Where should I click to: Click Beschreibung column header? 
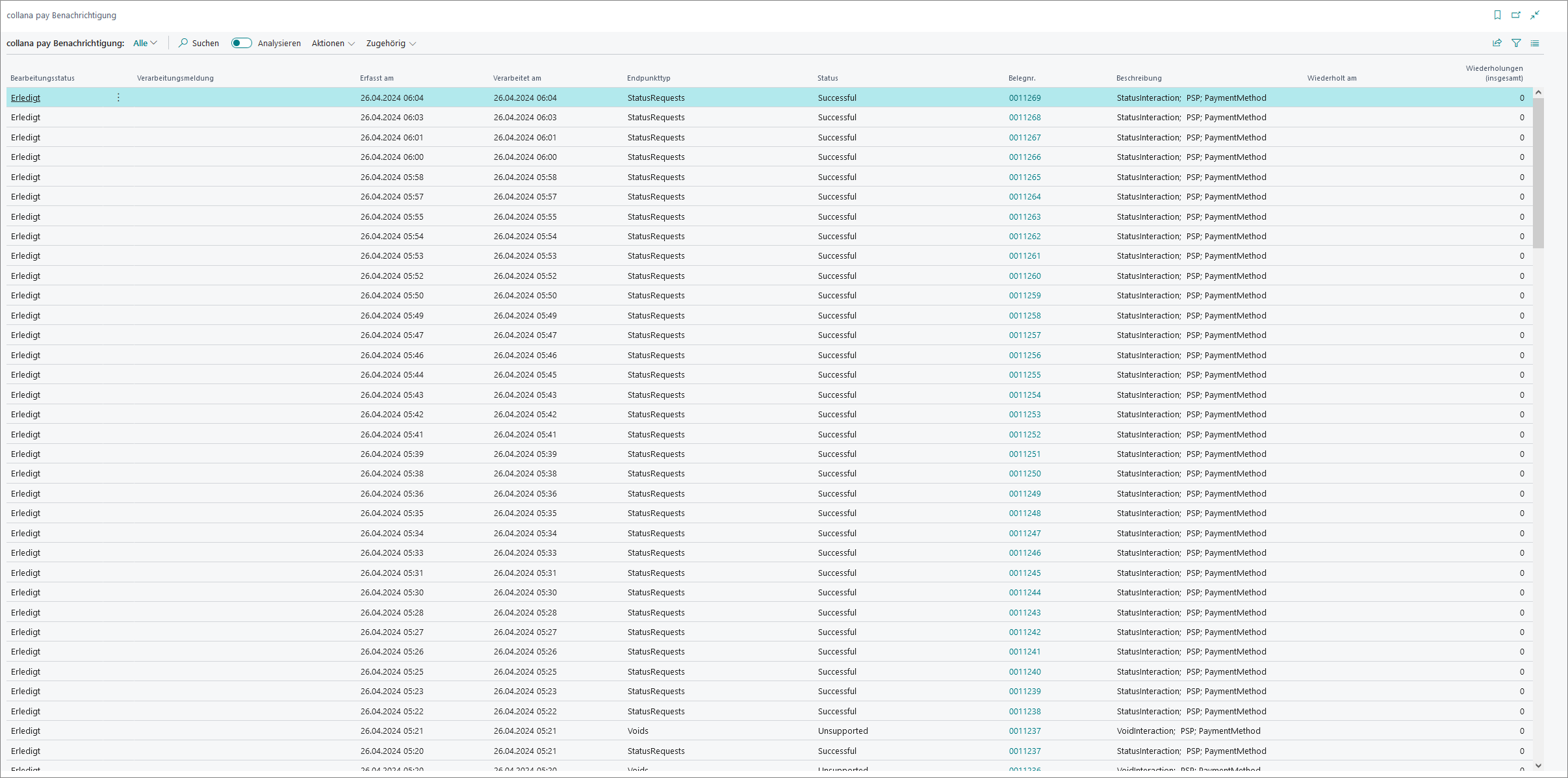[x=1139, y=78]
